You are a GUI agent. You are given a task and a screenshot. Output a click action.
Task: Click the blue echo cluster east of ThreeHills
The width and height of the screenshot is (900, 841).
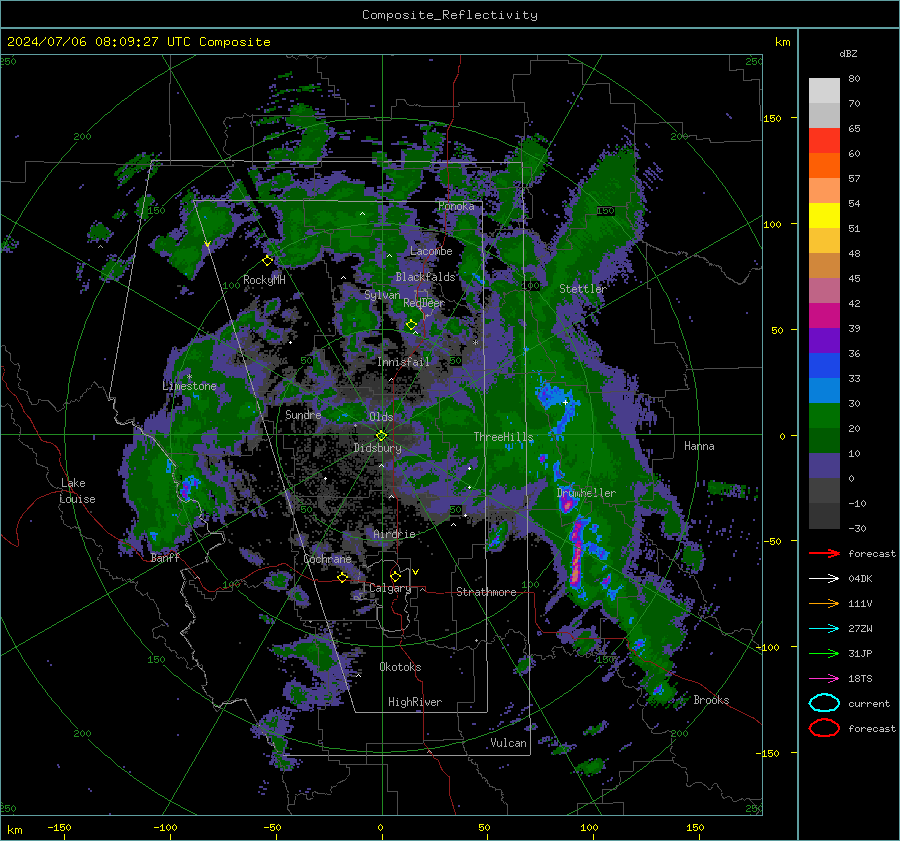pos(557,402)
